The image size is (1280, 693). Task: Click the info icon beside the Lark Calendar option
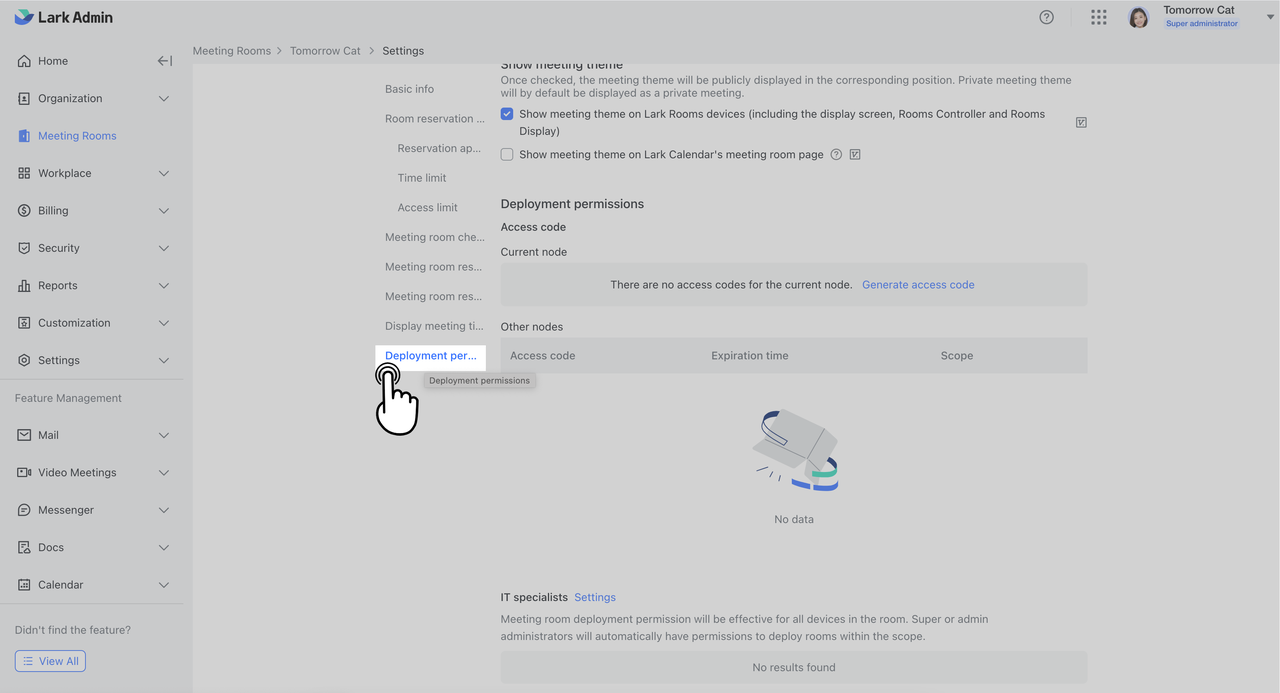[836, 155]
